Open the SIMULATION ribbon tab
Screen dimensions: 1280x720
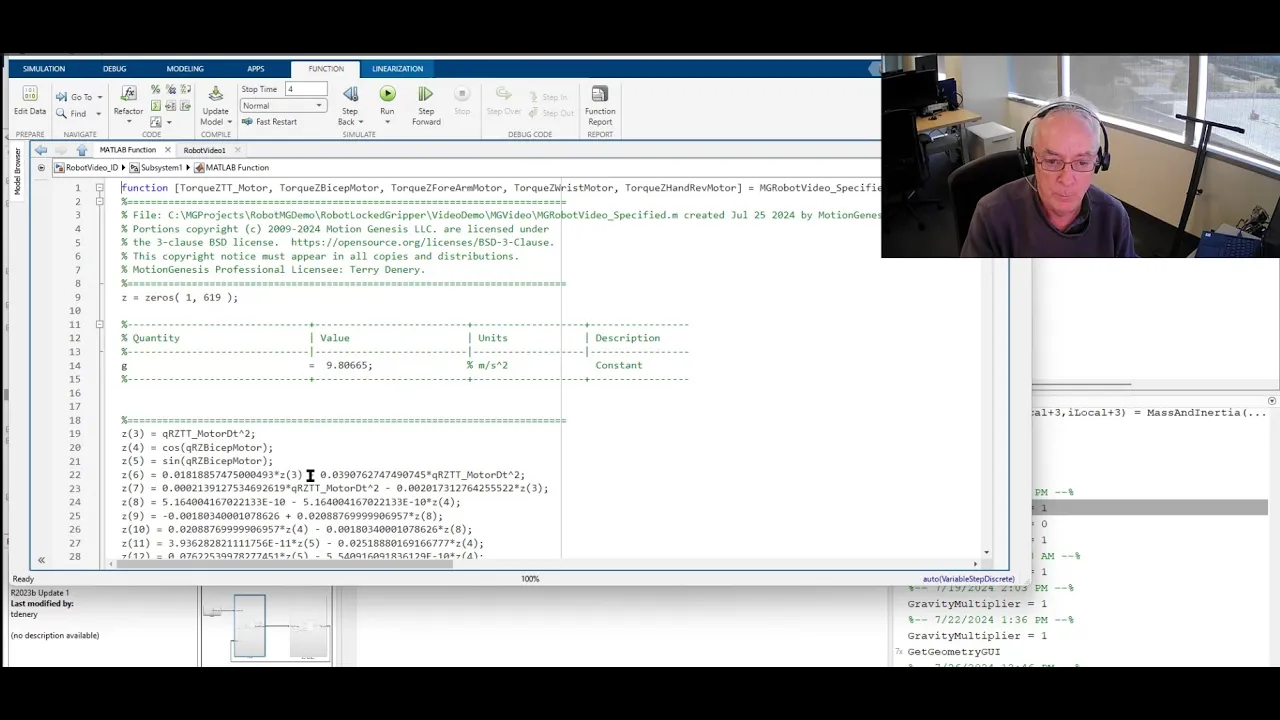[x=44, y=69]
